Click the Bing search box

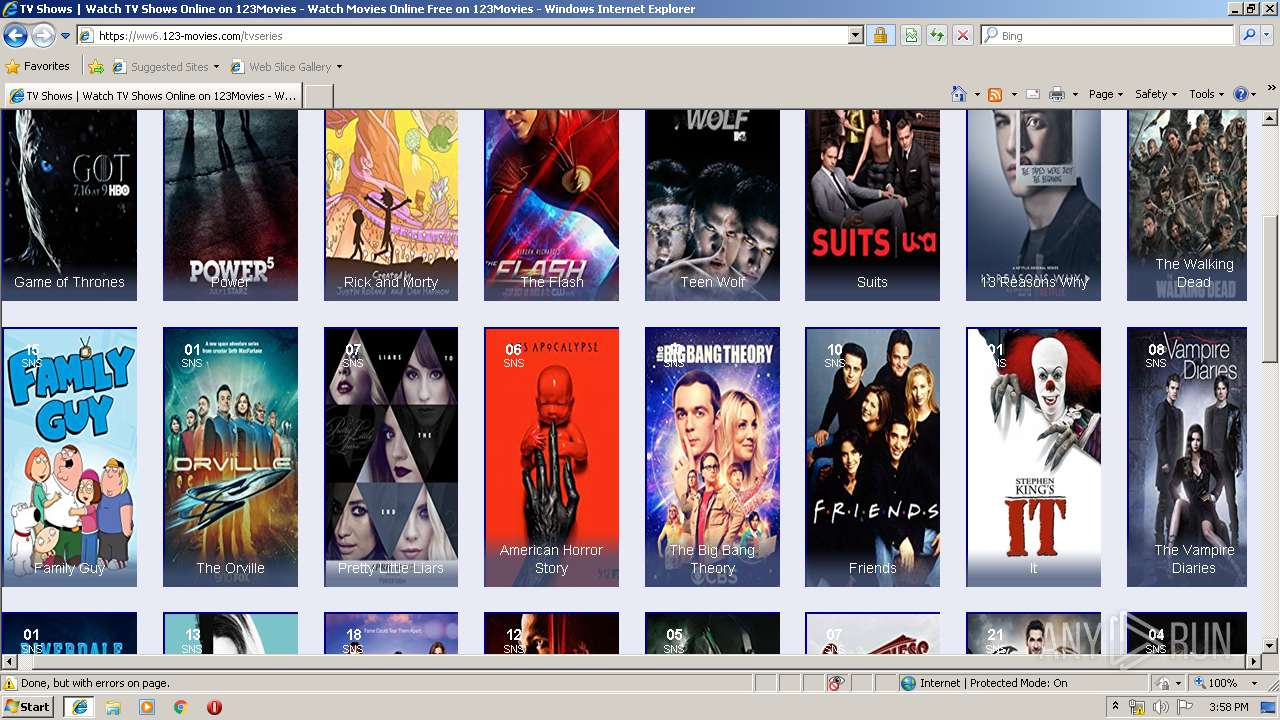(x=1107, y=35)
